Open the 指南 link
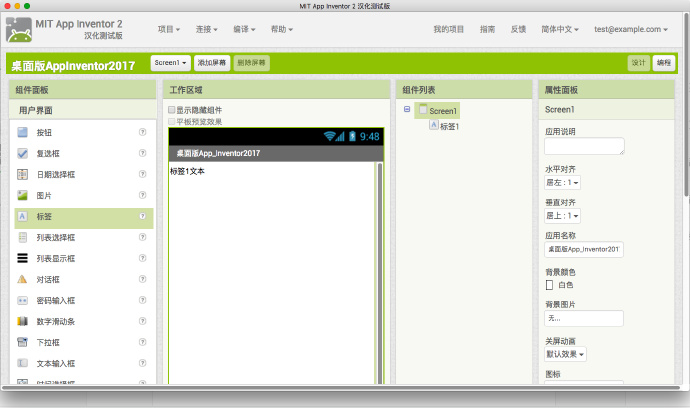 pyautogui.click(x=487, y=29)
